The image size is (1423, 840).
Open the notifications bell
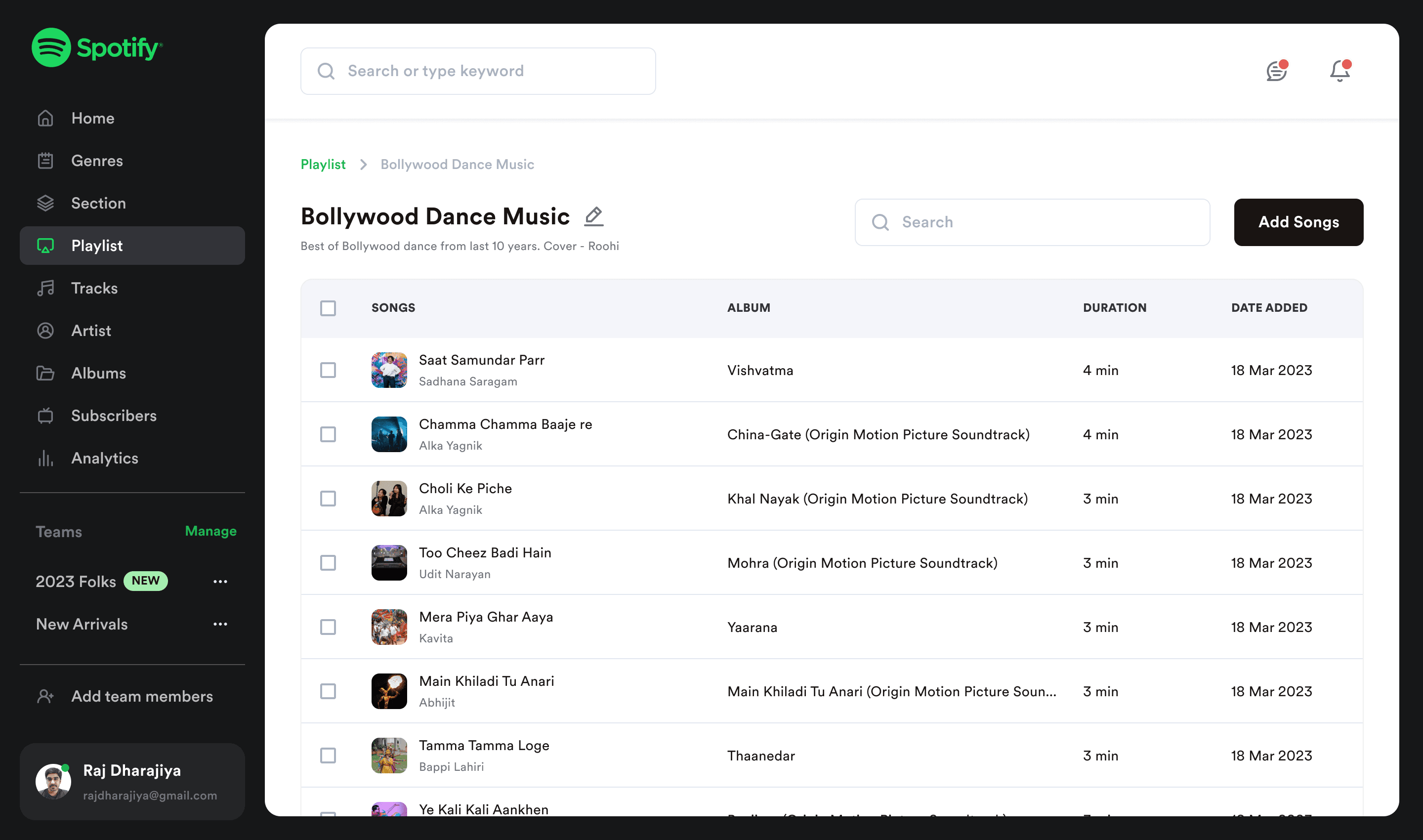pyautogui.click(x=1340, y=71)
